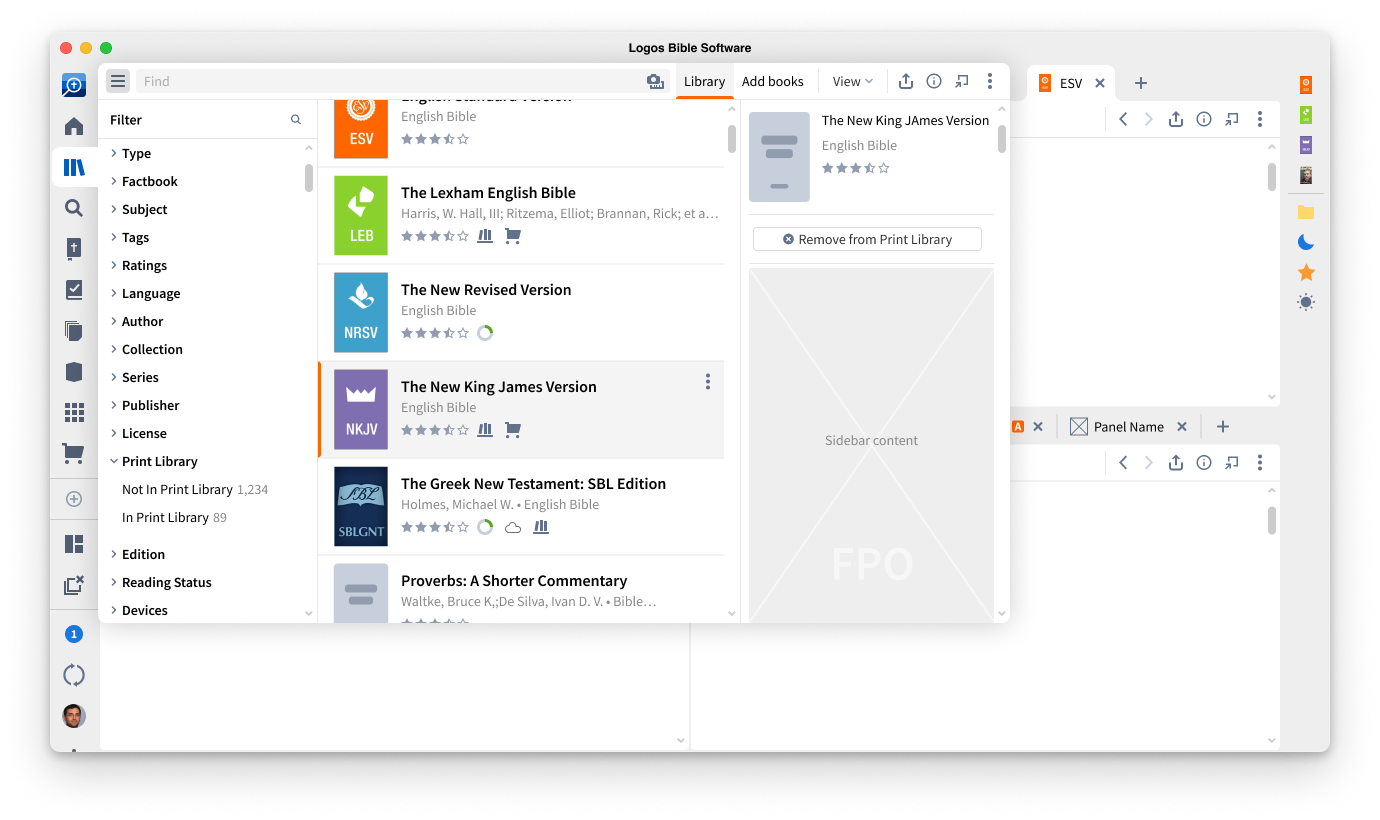Go back using the ESV panel back arrow
The width and height of the screenshot is (1380, 820).
[1123, 119]
